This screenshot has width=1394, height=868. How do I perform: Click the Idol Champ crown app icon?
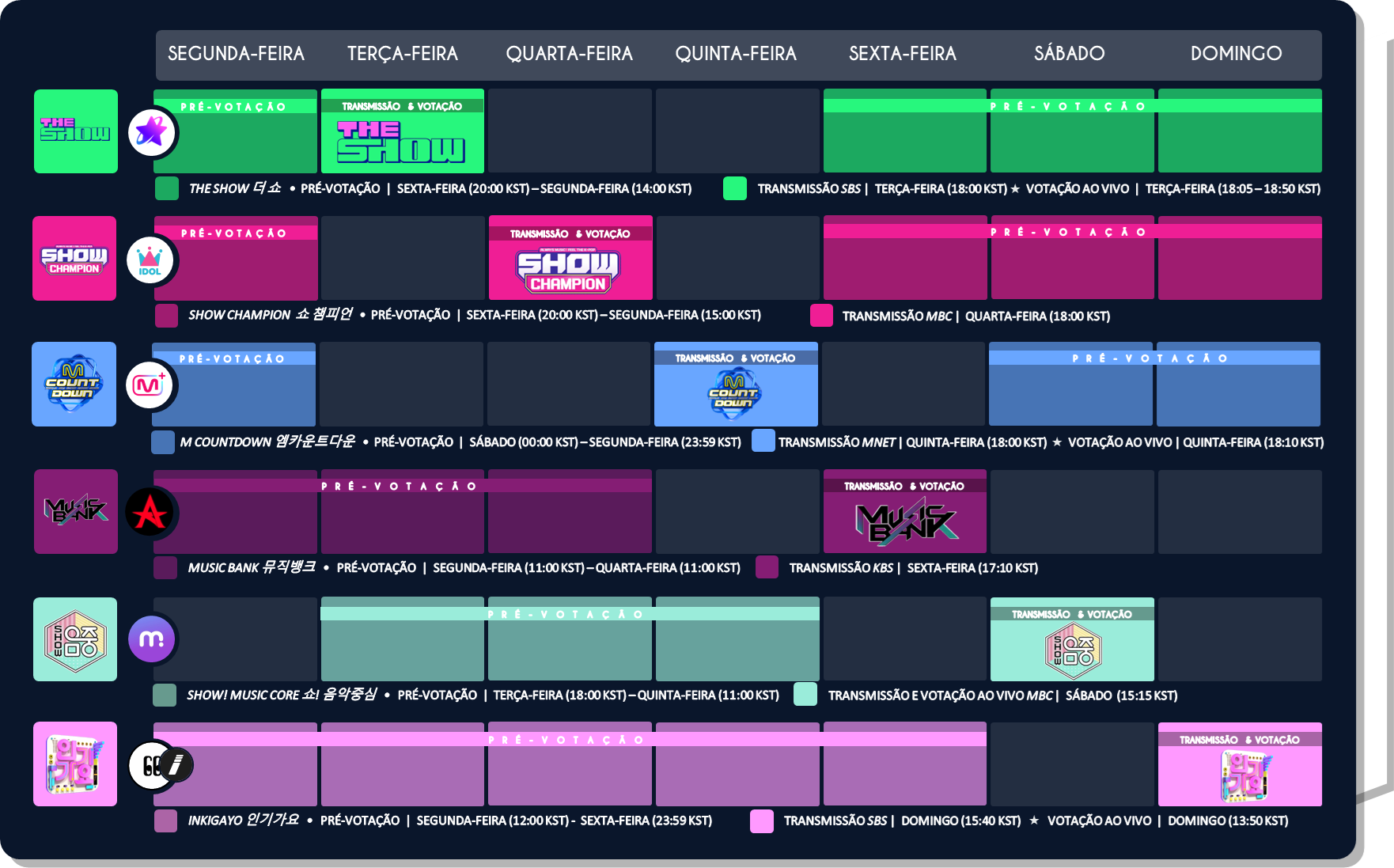[150, 260]
